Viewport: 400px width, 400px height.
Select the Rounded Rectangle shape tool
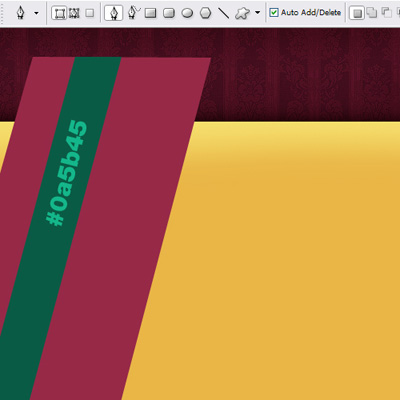pyautogui.click(x=169, y=13)
